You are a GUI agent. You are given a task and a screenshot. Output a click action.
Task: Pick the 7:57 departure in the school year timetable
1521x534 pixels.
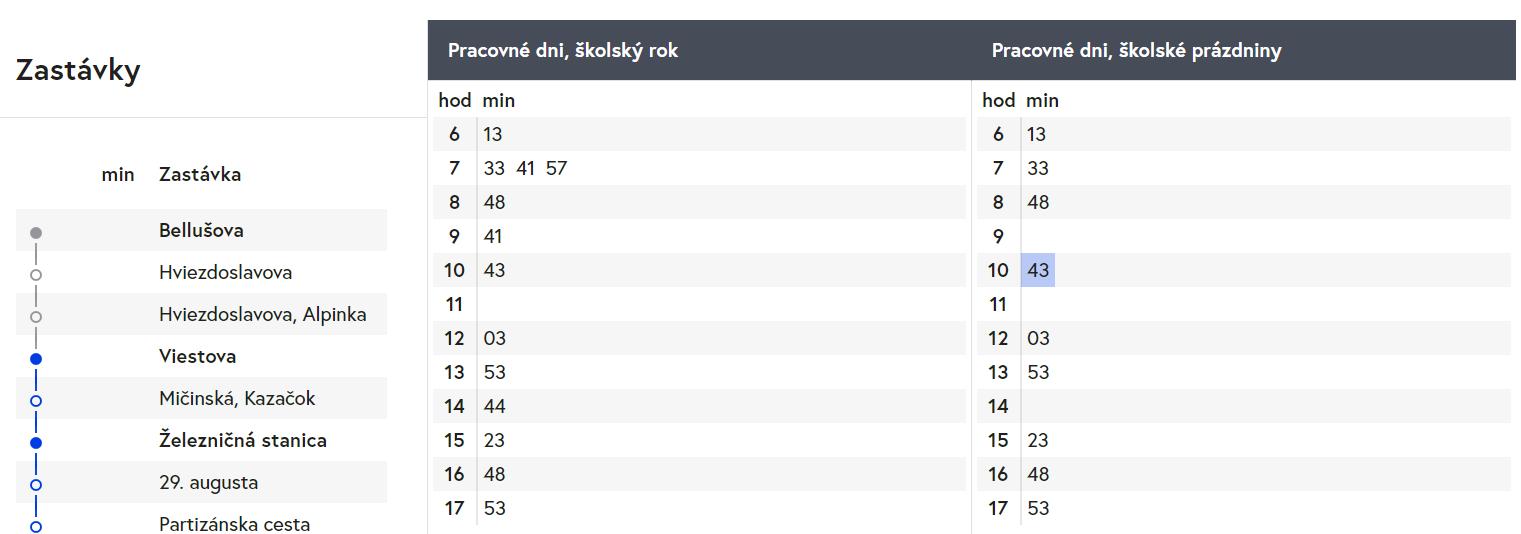[x=556, y=168]
